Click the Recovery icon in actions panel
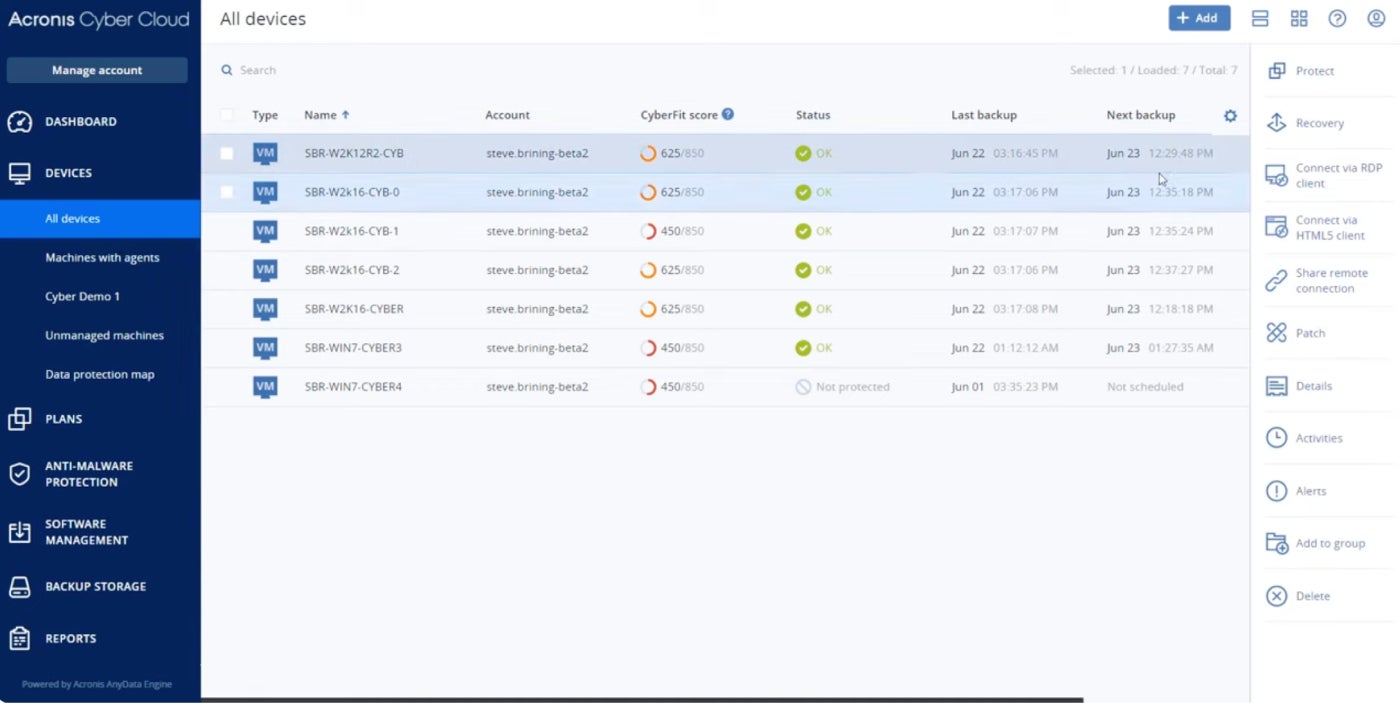This screenshot has width=1400, height=708. point(1277,123)
